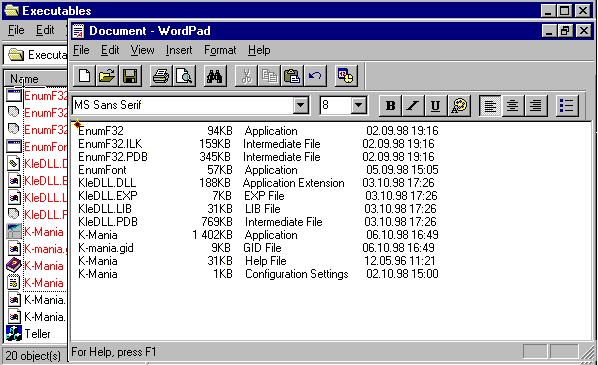Image resolution: width=598 pixels, height=365 pixels.
Task: Click 'Application Extension' text
Action: (x=294, y=183)
